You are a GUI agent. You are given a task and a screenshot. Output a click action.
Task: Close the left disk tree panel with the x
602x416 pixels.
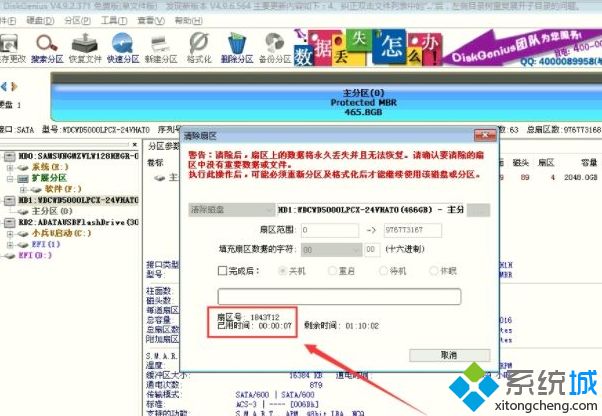tap(135, 145)
